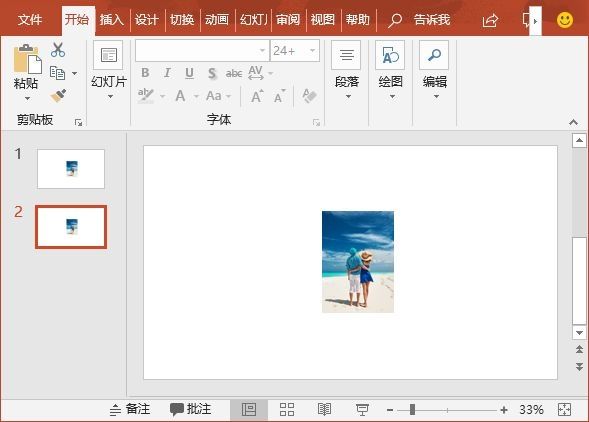Expand the 粘贴 paste options arrow
This screenshot has width=589, height=422.
click(27, 98)
